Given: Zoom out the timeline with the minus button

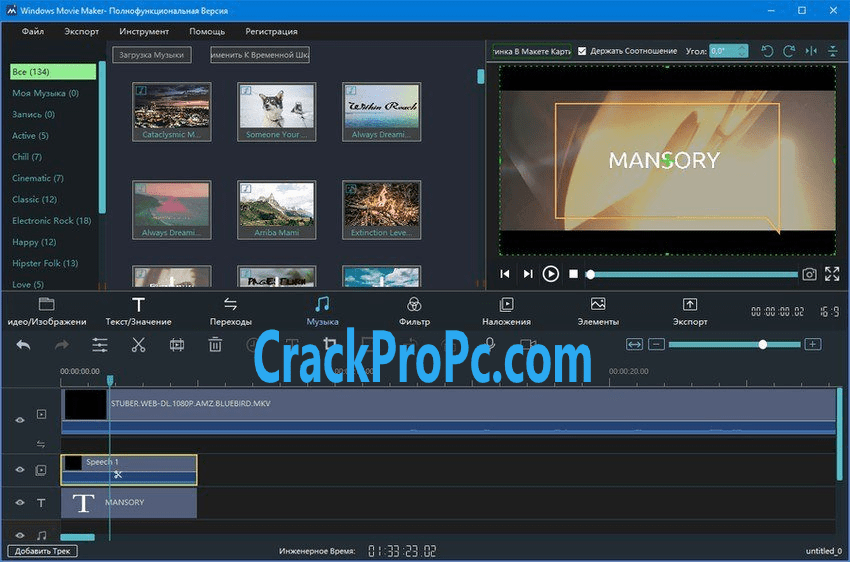Looking at the screenshot, I should pyautogui.click(x=656, y=345).
